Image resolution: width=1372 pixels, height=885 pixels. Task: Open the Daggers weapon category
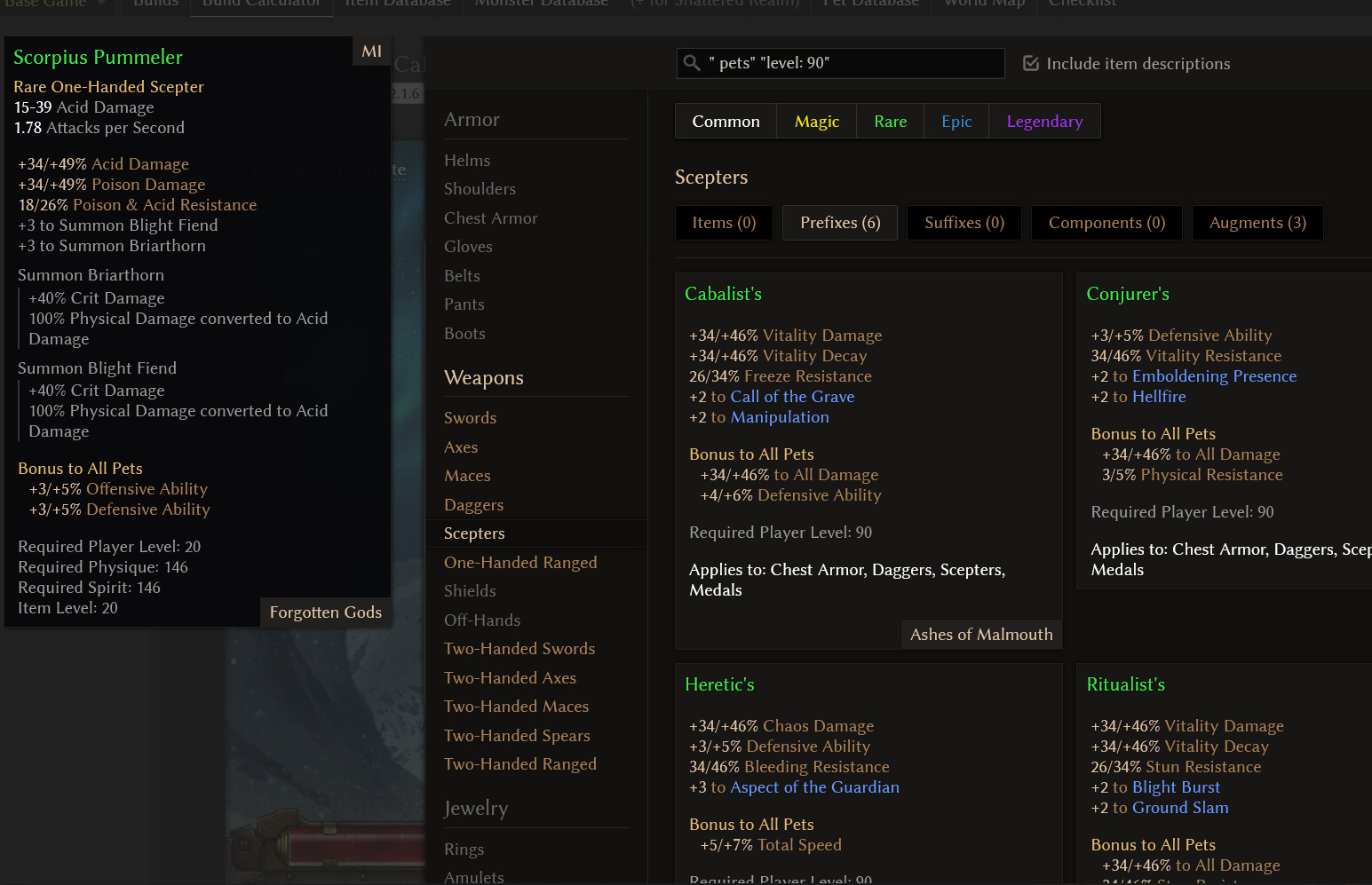pos(473,505)
